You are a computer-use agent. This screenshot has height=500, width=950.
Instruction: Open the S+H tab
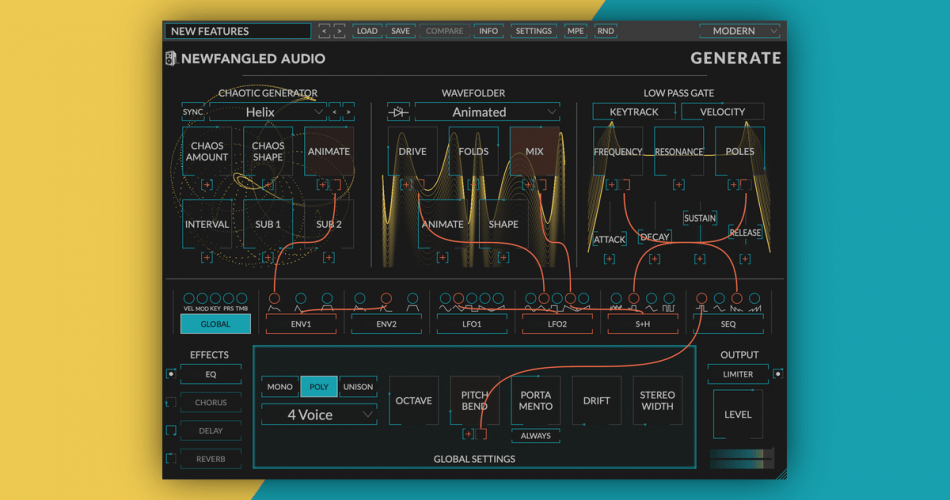643,324
